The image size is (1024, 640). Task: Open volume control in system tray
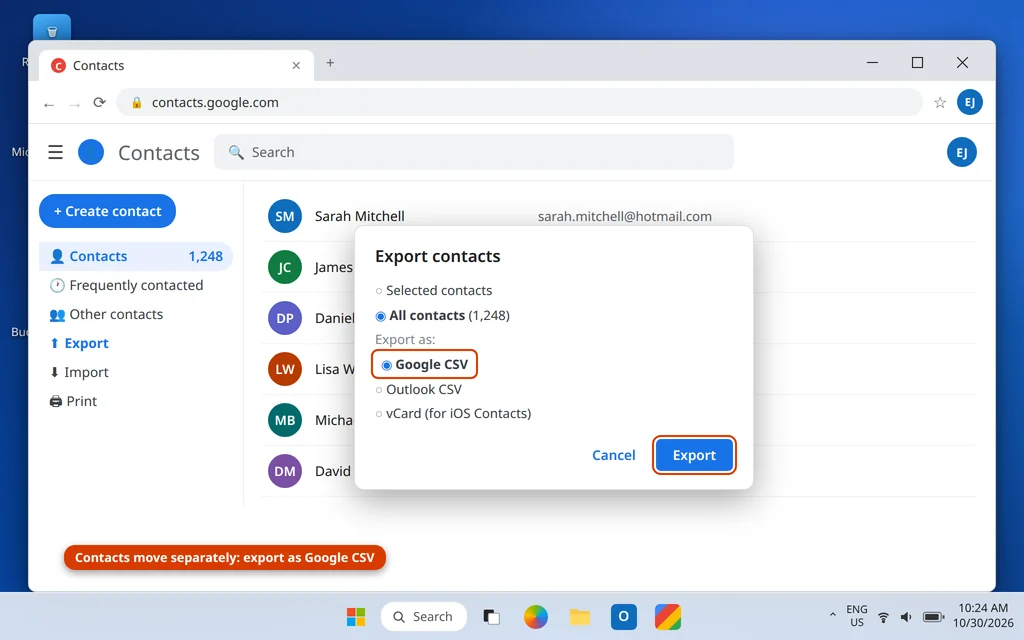coord(906,617)
